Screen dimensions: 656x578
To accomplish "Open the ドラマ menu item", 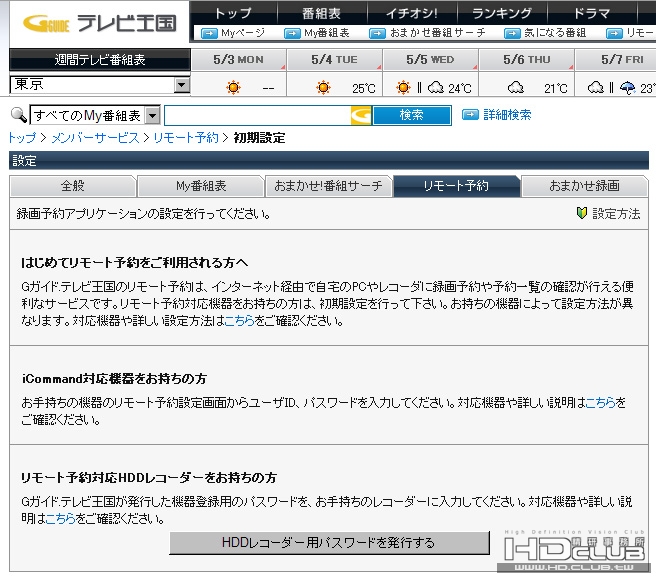I will point(591,13).
